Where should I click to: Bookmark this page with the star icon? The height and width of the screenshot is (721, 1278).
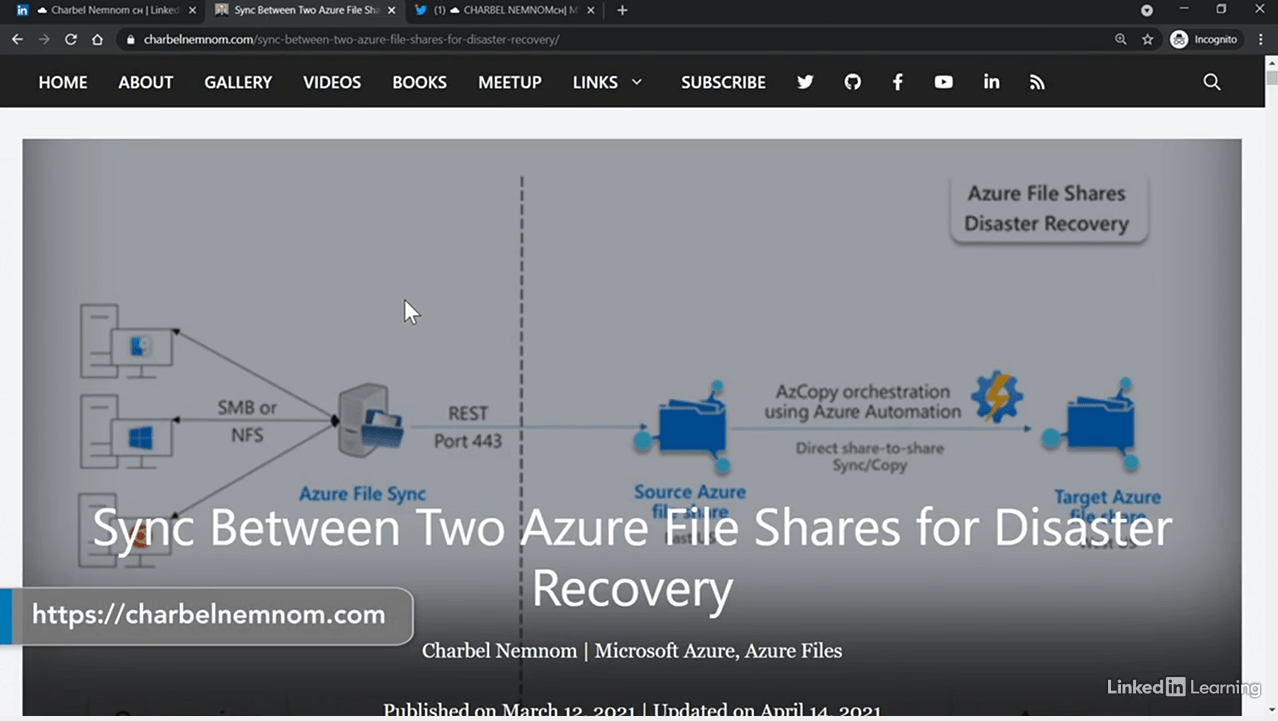pos(1148,39)
